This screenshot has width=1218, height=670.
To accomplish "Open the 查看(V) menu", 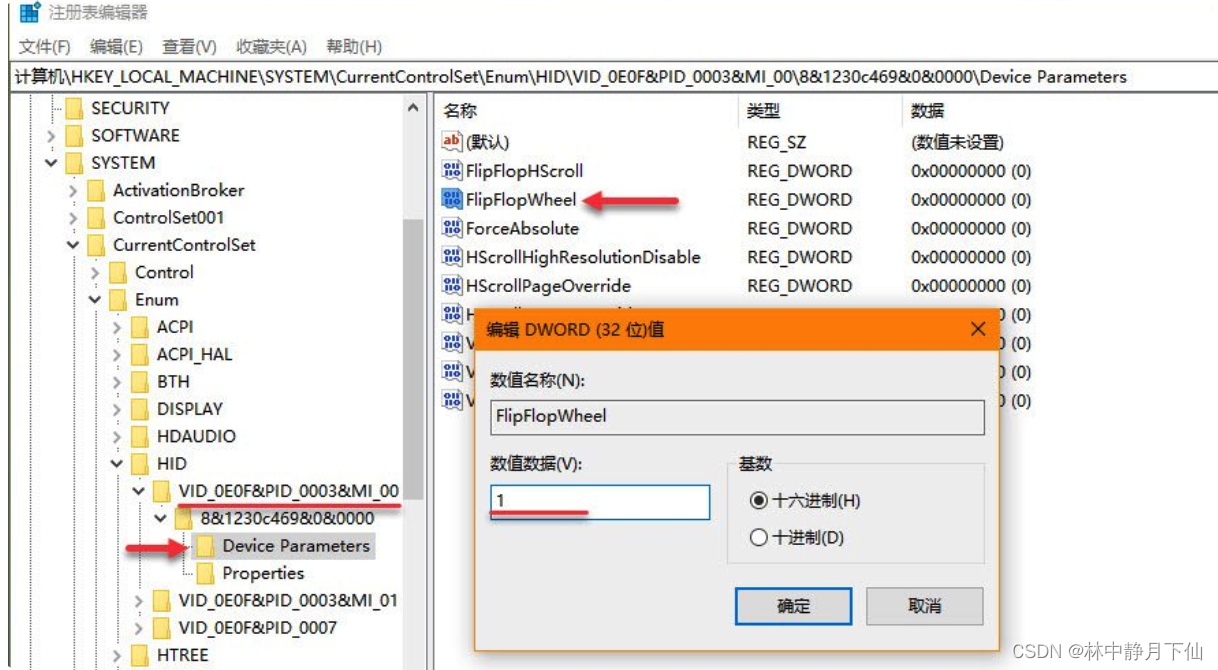I will [190, 47].
